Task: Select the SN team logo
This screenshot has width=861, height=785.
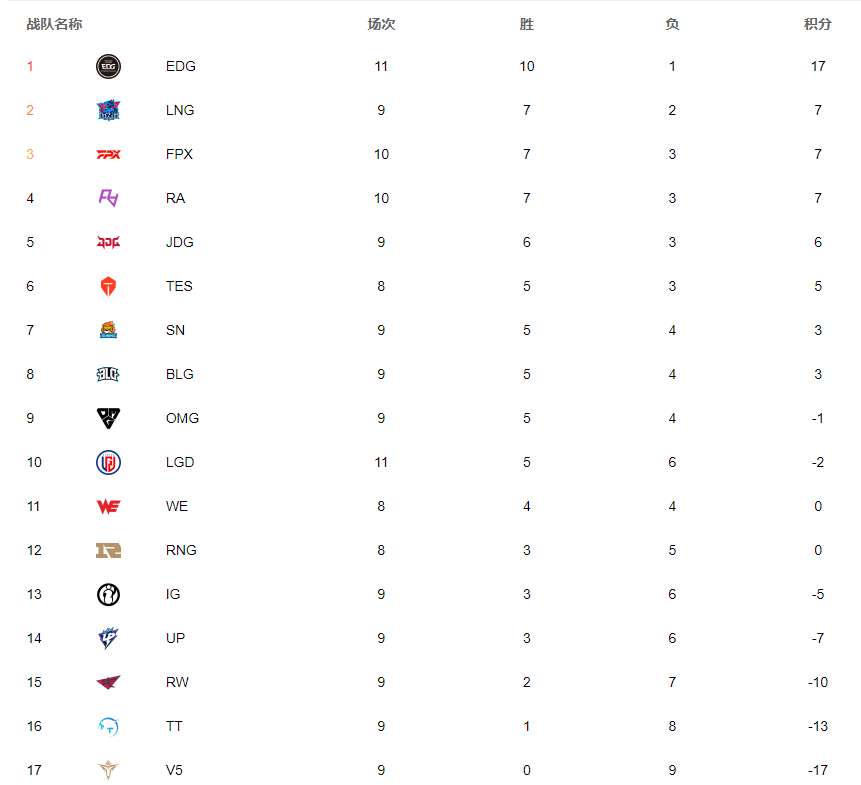Action: click(108, 330)
